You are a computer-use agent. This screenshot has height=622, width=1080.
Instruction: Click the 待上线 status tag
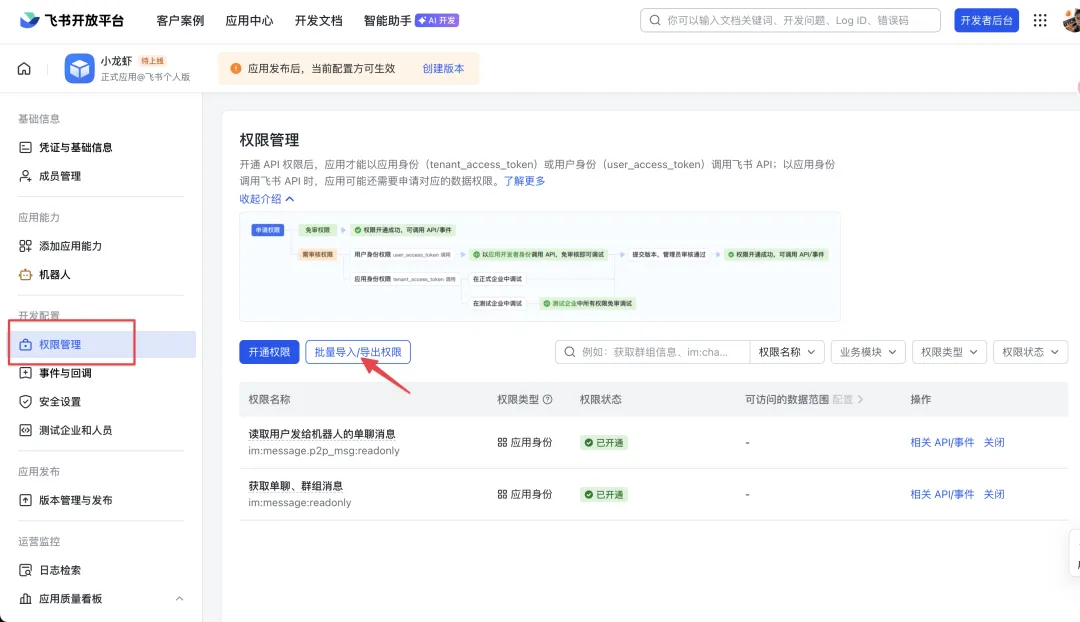click(x=152, y=61)
